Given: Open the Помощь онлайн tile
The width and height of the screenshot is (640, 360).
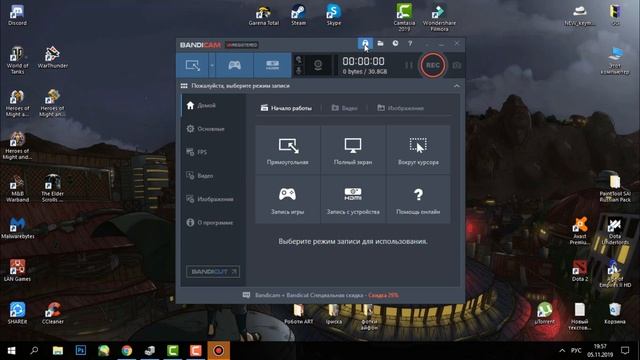Looking at the screenshot, I should tap(418, 200).
